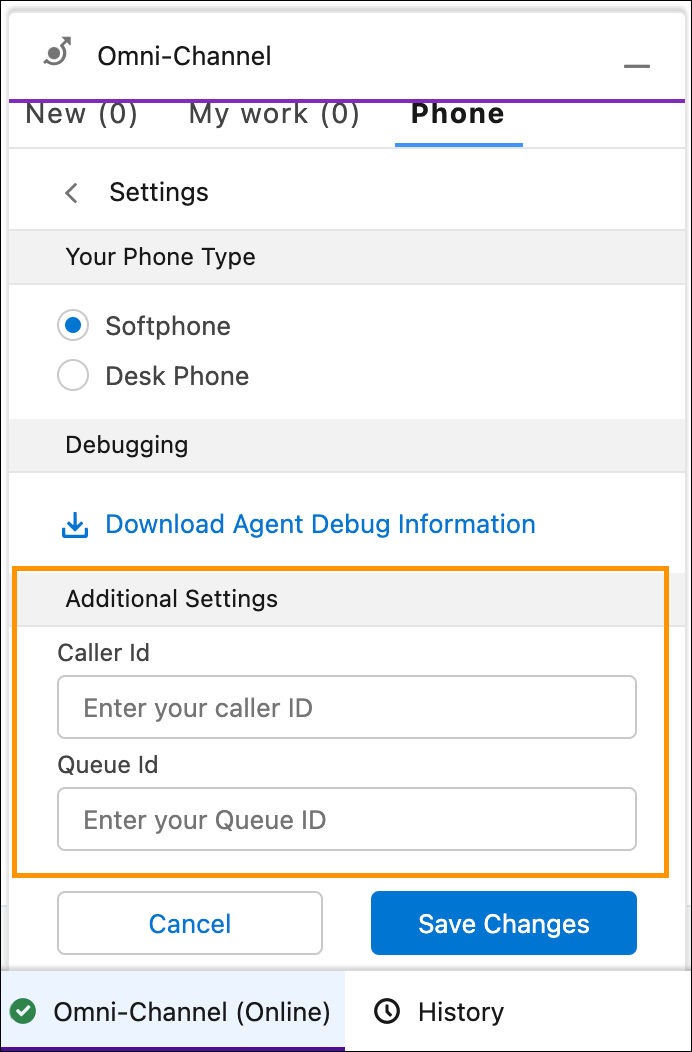Click the Queue Id field label
692x1052 pixels.
(108, 764)
